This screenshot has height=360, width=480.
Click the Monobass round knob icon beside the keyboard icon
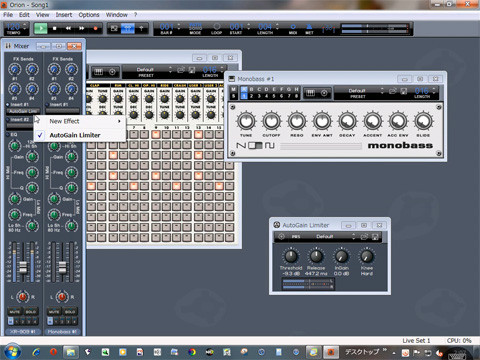pyautogui.click(x=324, y=93)
